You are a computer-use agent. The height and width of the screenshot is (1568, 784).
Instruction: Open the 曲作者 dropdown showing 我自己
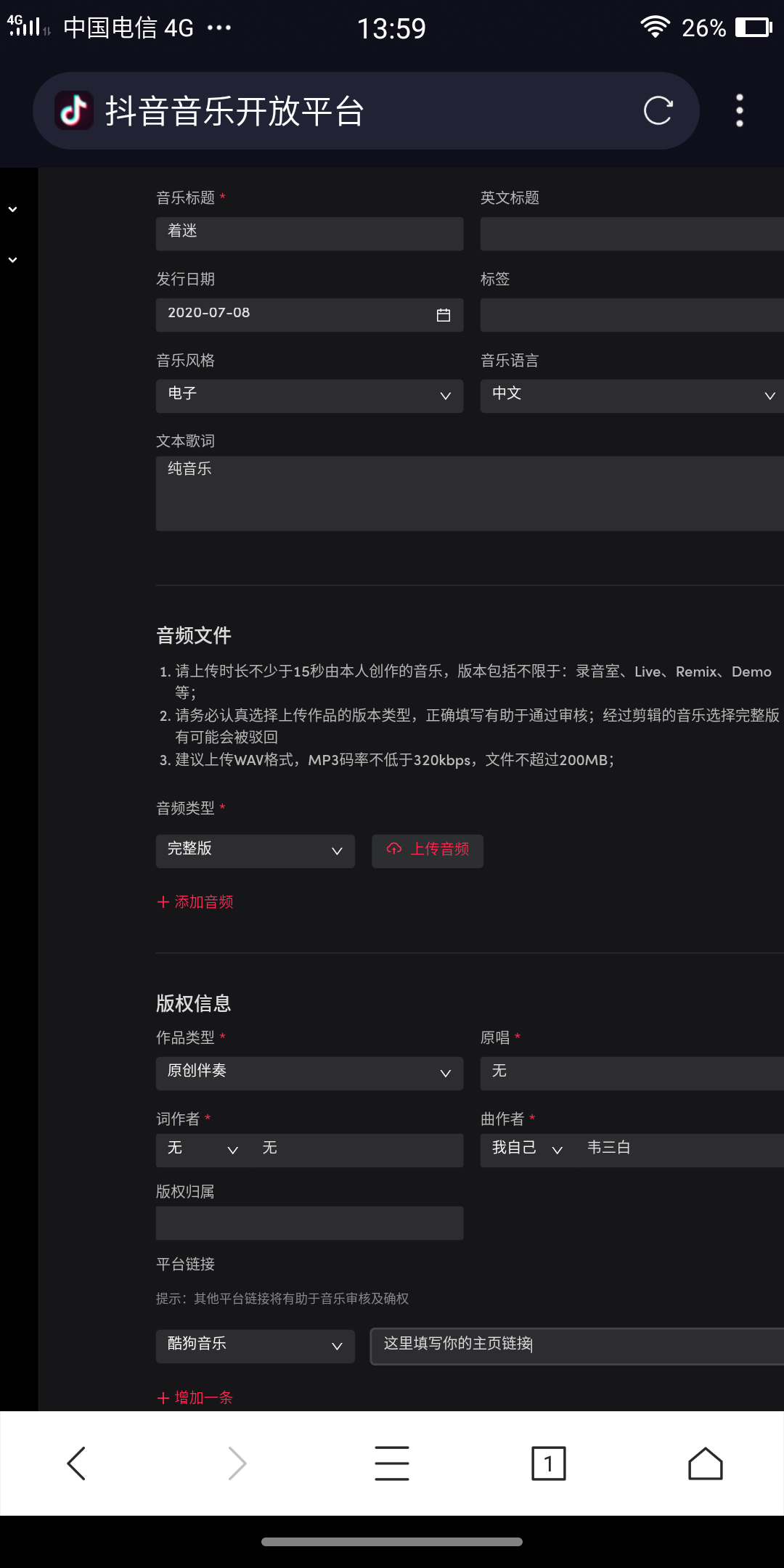click(x=527, y=1150)
